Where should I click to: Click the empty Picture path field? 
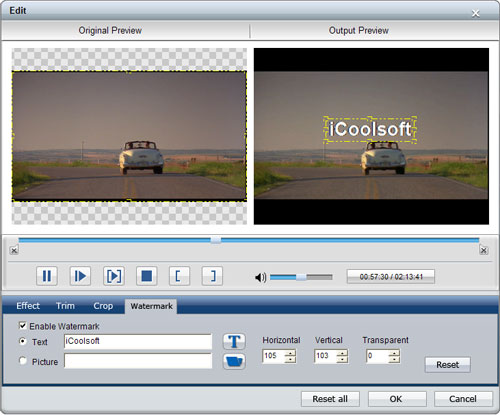[138, 361]
